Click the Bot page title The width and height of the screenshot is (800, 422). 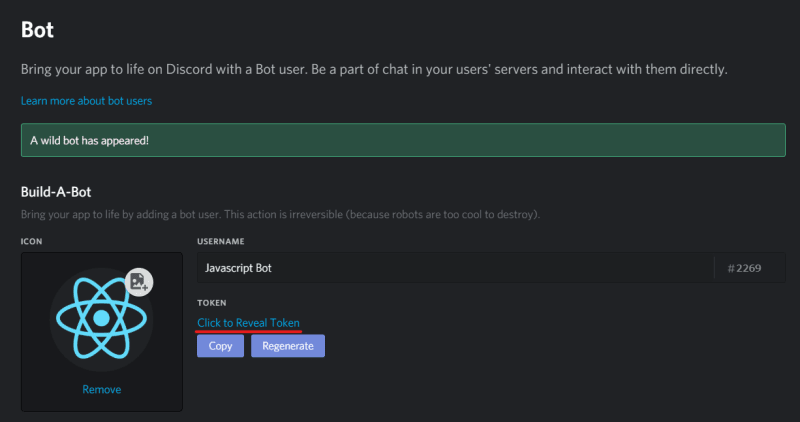coord(37,30)
